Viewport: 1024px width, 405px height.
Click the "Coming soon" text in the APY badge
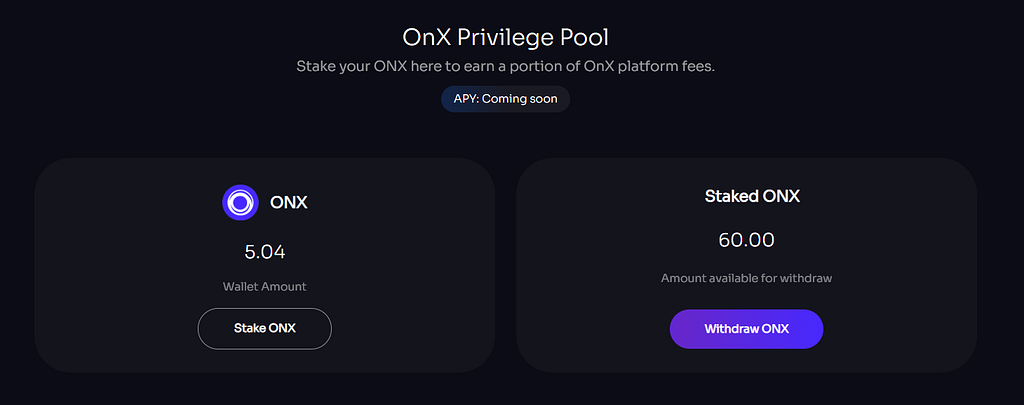pyautogui.click(x=521, y=99)
